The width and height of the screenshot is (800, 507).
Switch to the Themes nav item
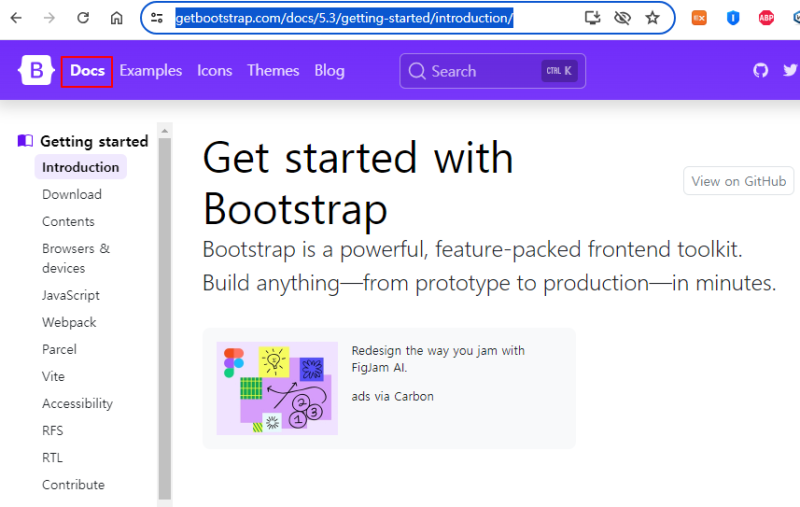273,70
